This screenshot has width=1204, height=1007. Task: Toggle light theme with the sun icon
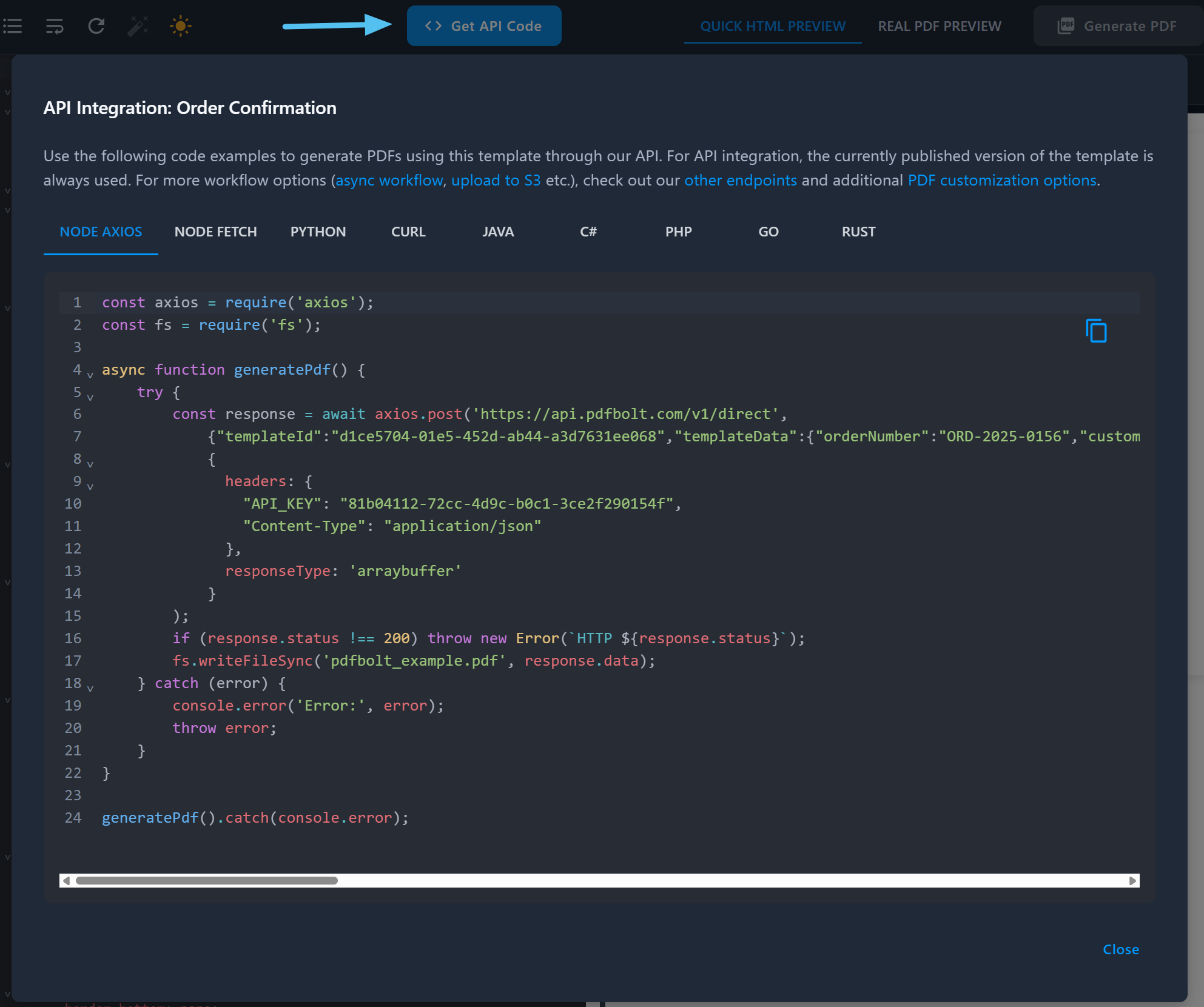tap(181, 25)
